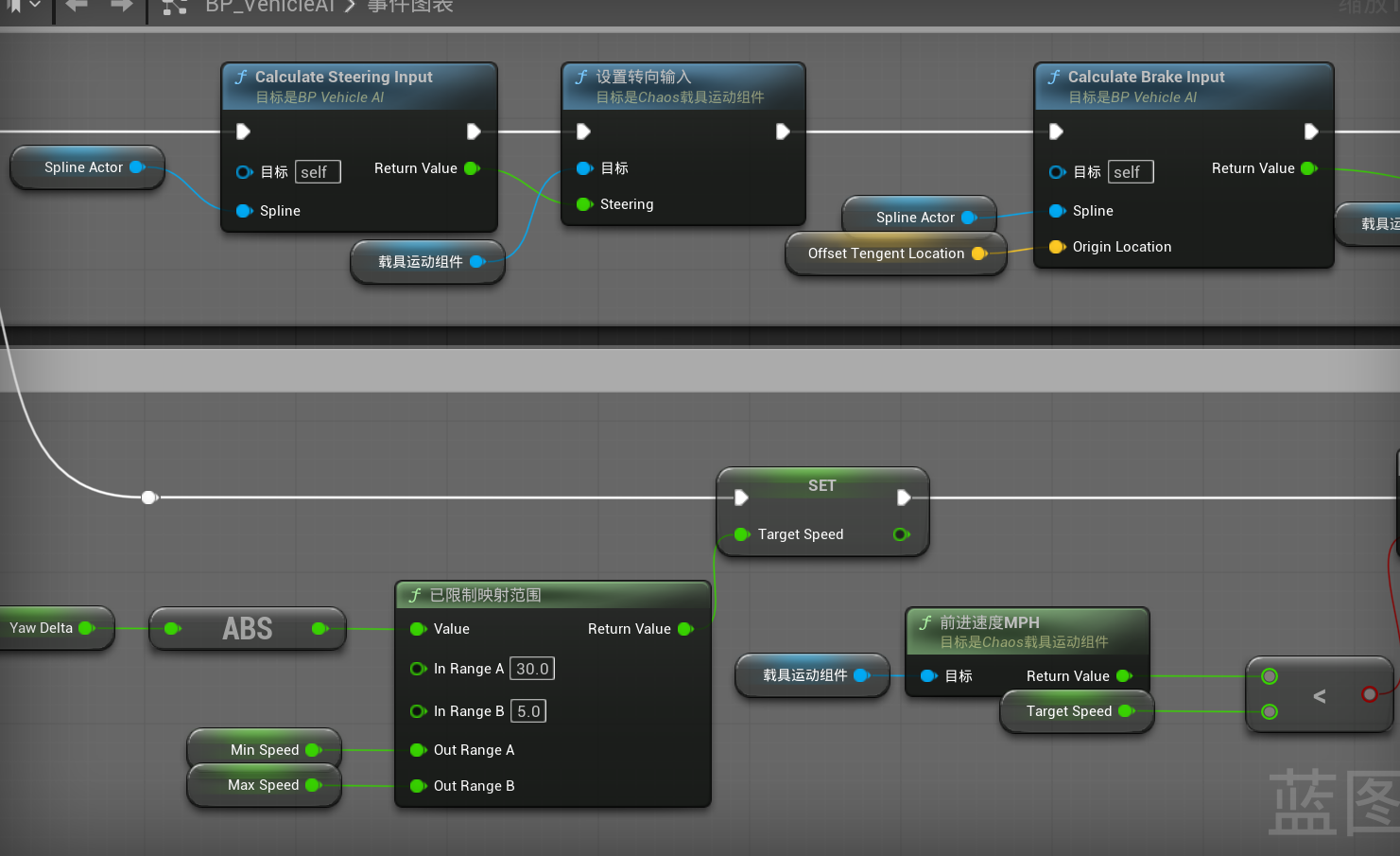Screen dimensions: 1400x856
Task: Click the In Range B value field showing 5.0
Action: click(x=528, y=711)
